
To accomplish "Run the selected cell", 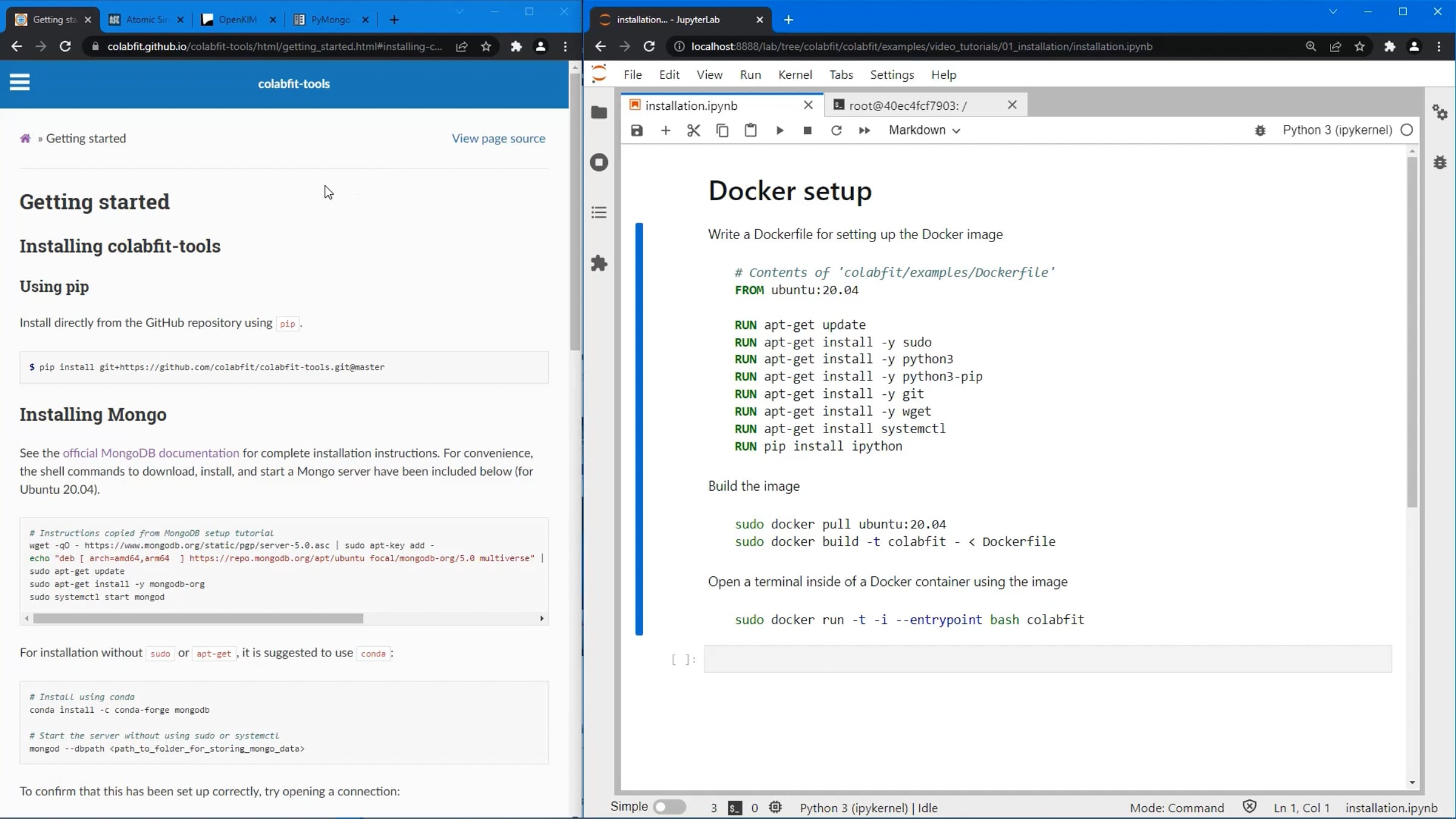I will (x=780, y=130).
